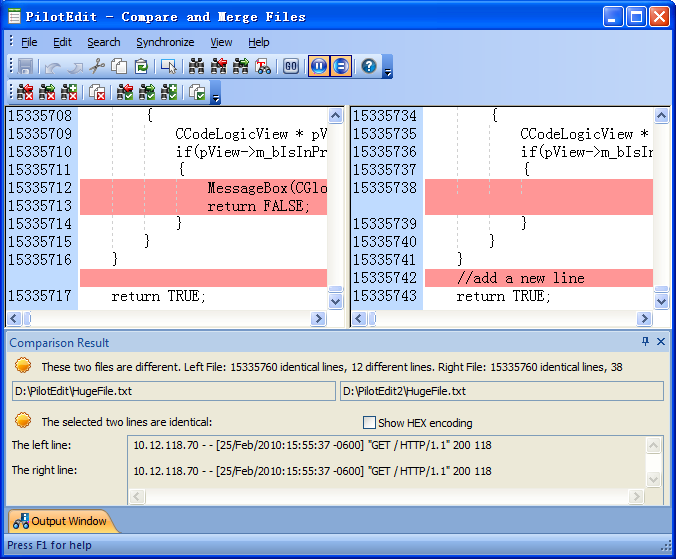Click the right file path field
This screenshot has width=676, height=559.
click(x=501, y=391)
